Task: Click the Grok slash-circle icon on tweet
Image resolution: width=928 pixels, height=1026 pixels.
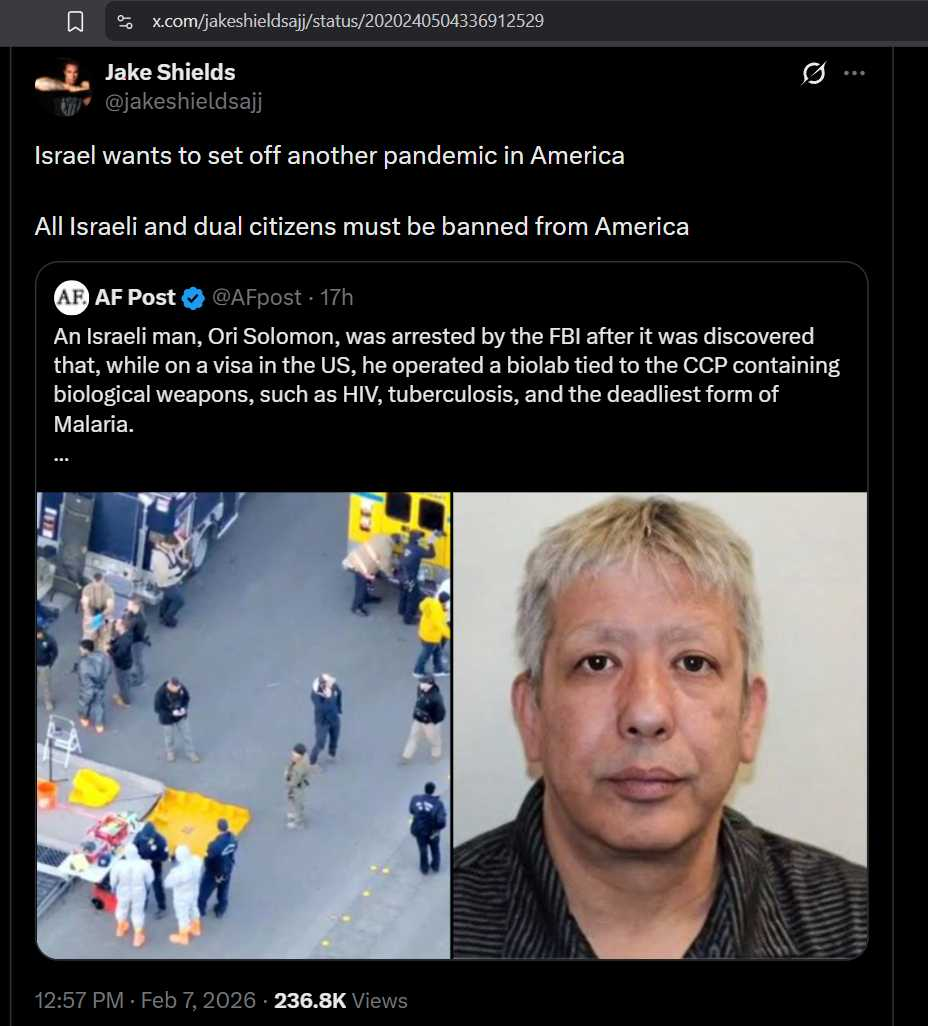Action: (x=813, y=73)
